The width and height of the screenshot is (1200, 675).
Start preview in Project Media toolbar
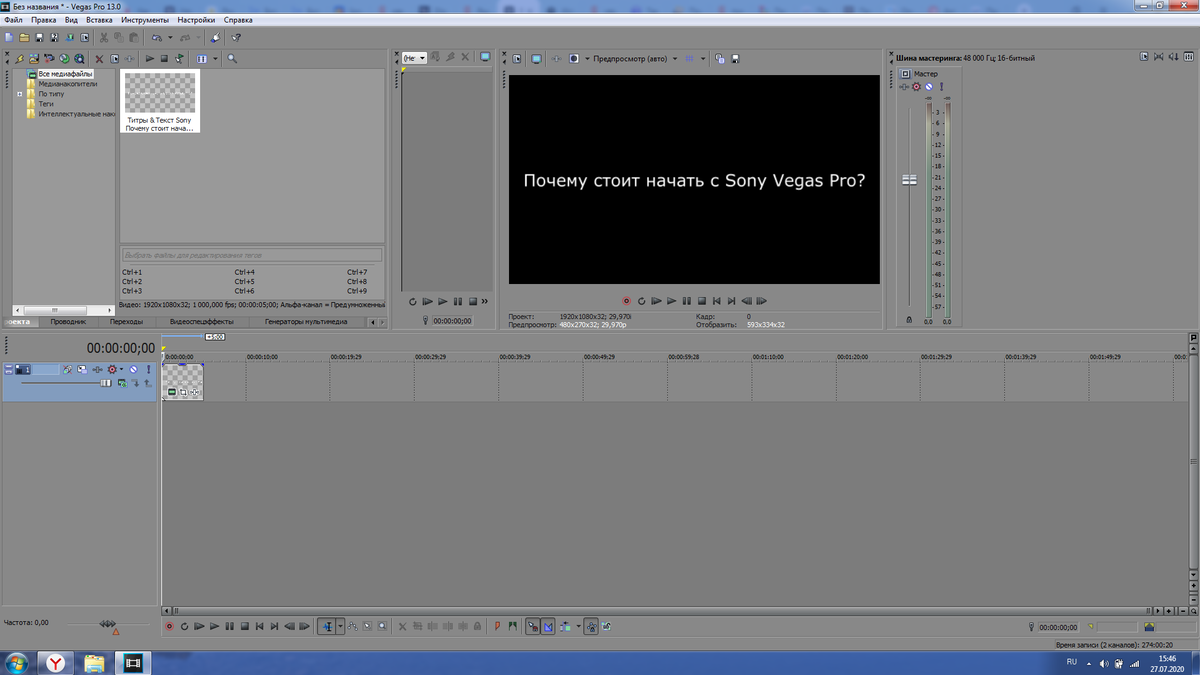point(149,59)
